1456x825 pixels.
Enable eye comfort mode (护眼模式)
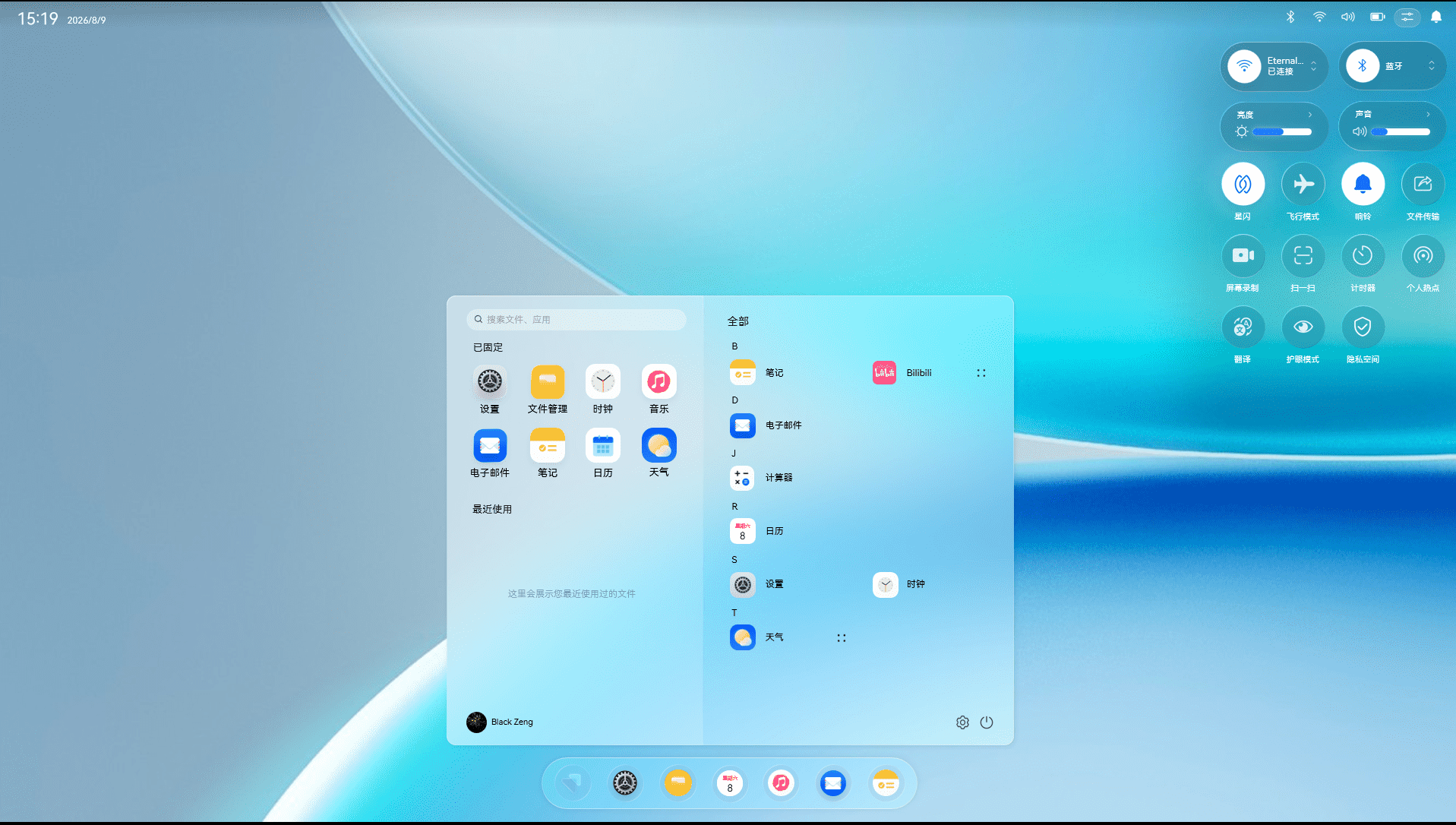click(1303, 327)
